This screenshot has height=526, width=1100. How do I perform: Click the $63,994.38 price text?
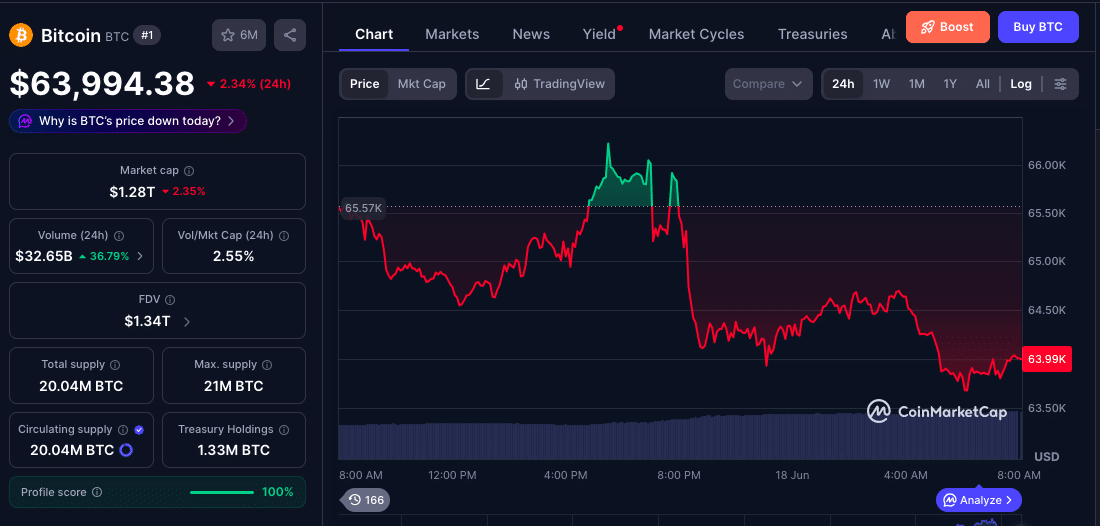click(102, 84)
